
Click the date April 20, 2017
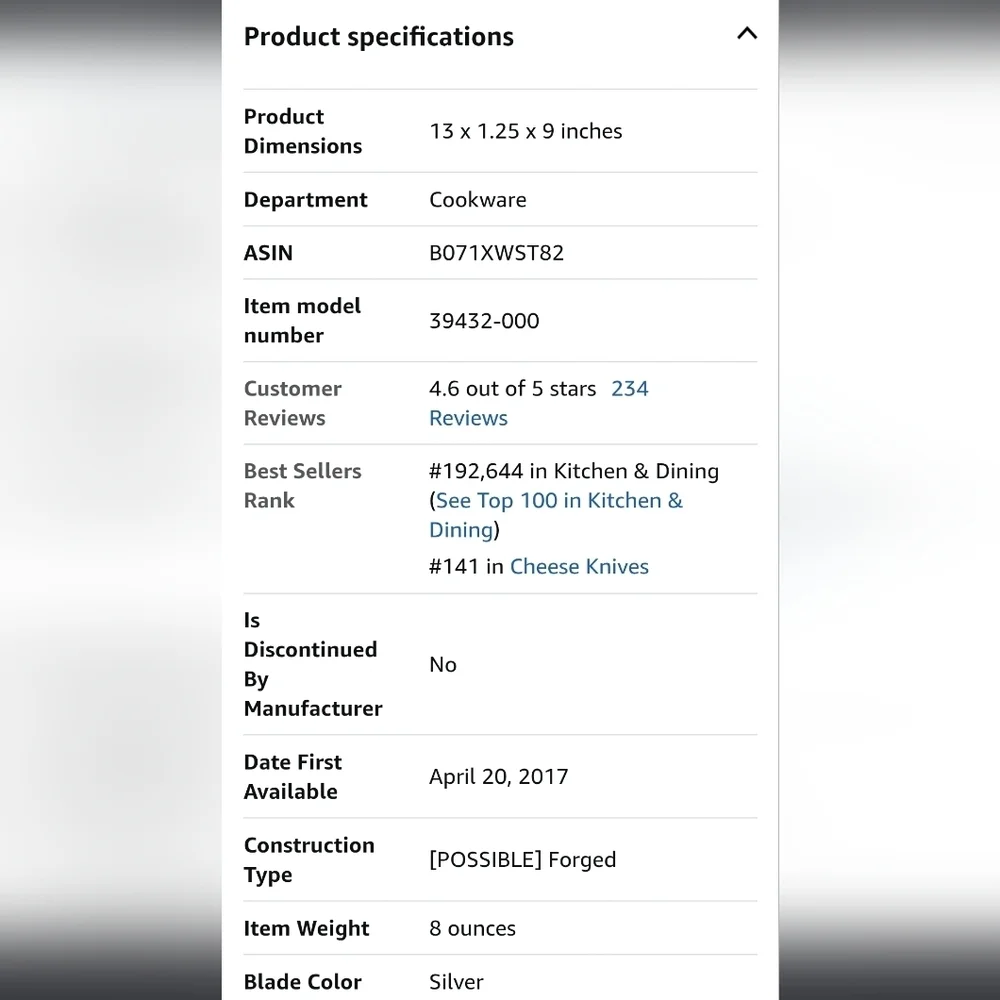pyautogui.click(x=498, y=777)
